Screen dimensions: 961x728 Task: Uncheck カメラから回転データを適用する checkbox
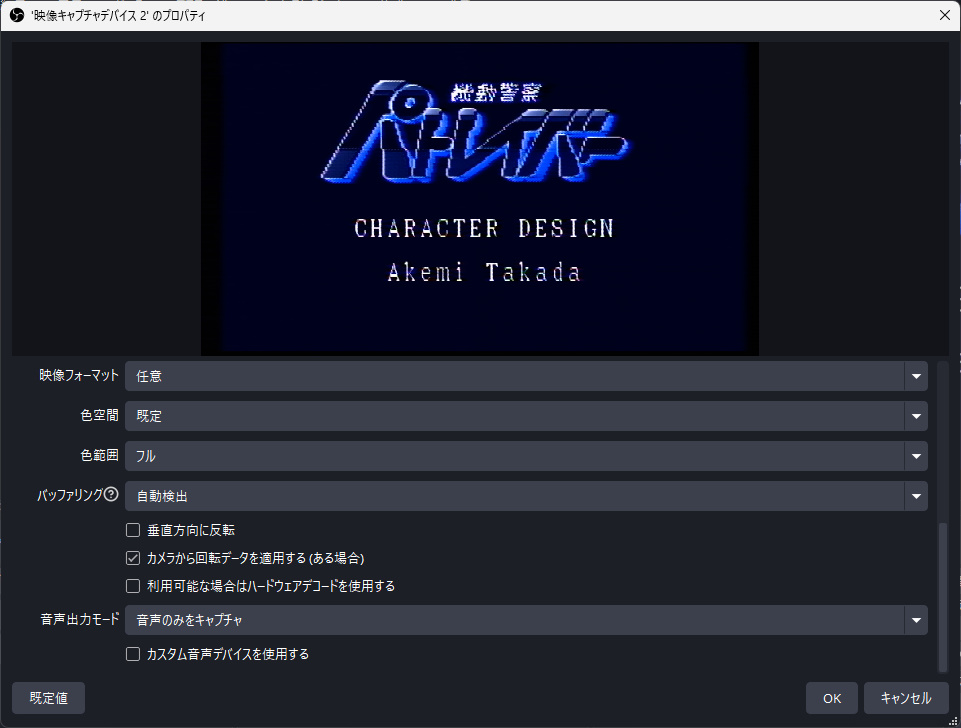(133, 558)
